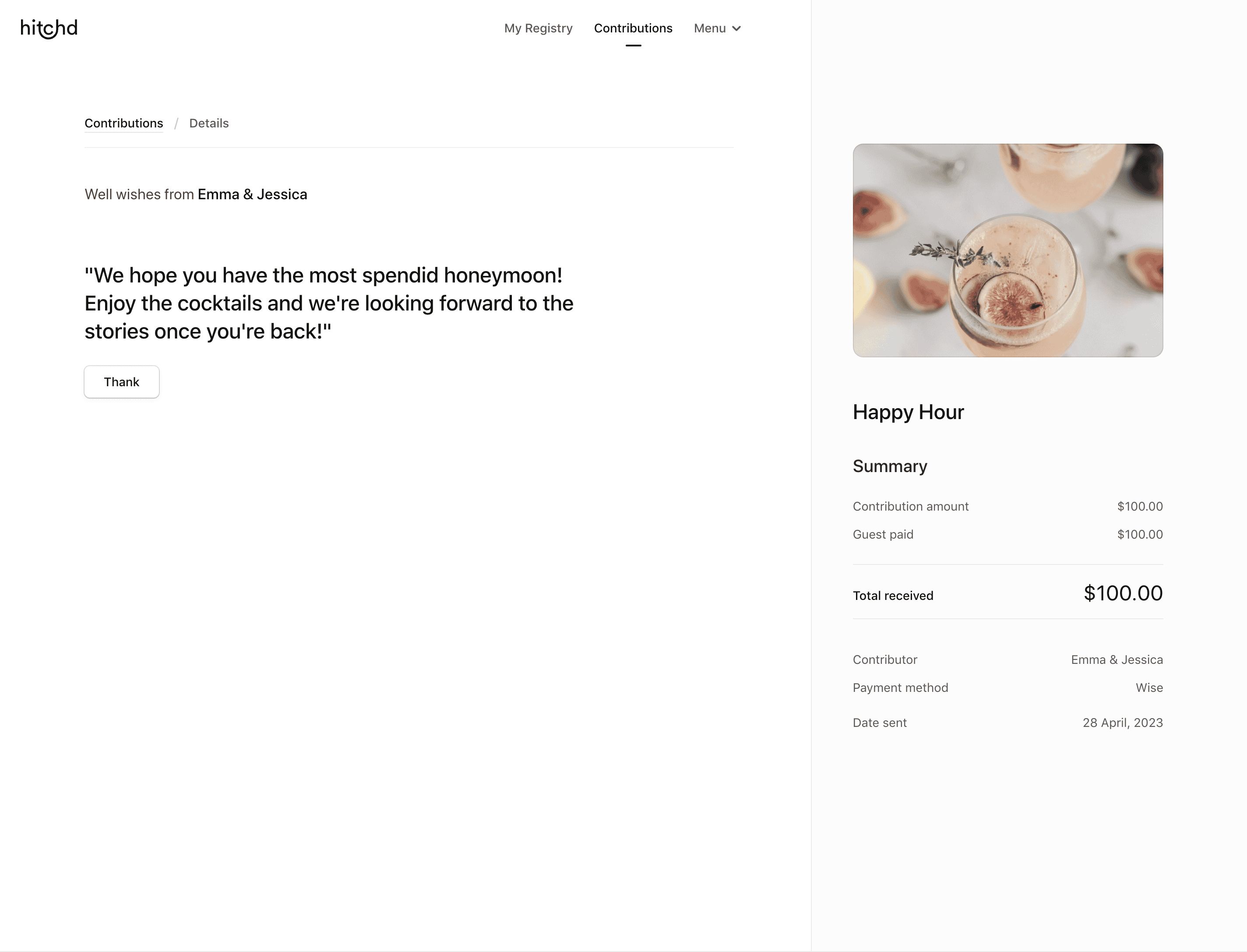Click the Happy Hour title
Image resolution: width=1247 pixels, height=952 pixels.
pyautogui.click(x=908, y=413)
